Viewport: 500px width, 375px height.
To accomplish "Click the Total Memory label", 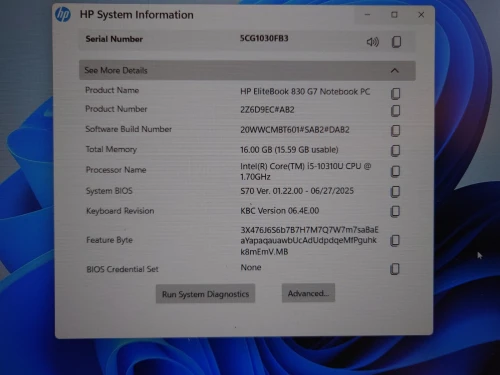I will pos(111,149).
